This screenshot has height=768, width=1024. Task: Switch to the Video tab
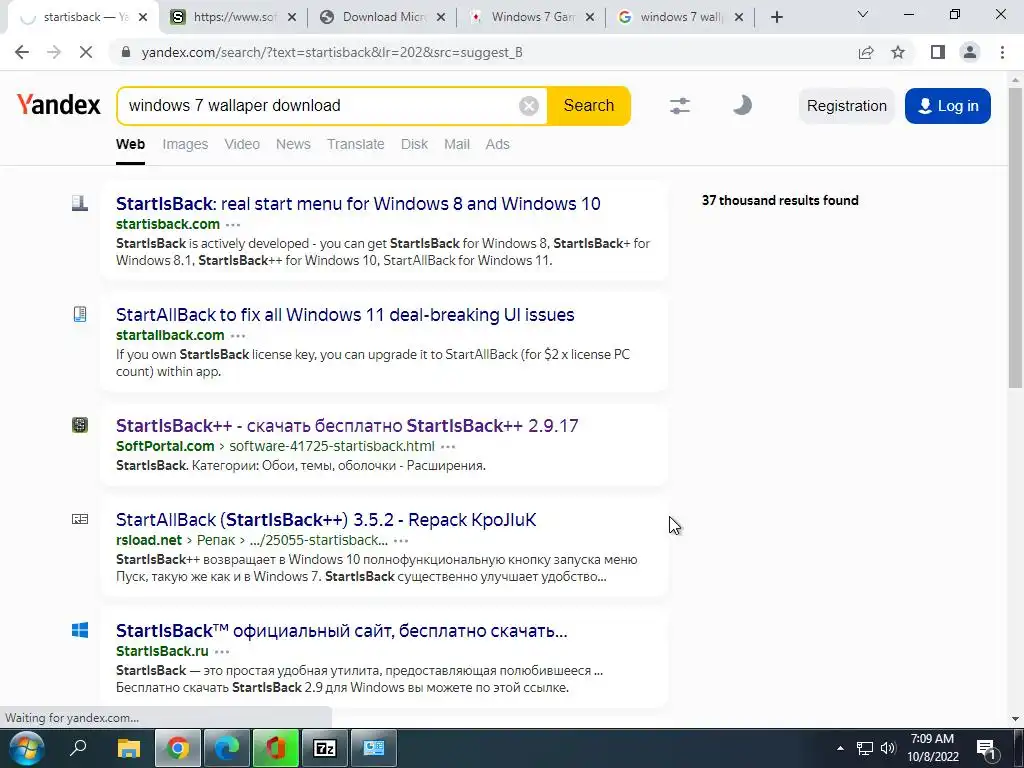[x=242, y=144]
